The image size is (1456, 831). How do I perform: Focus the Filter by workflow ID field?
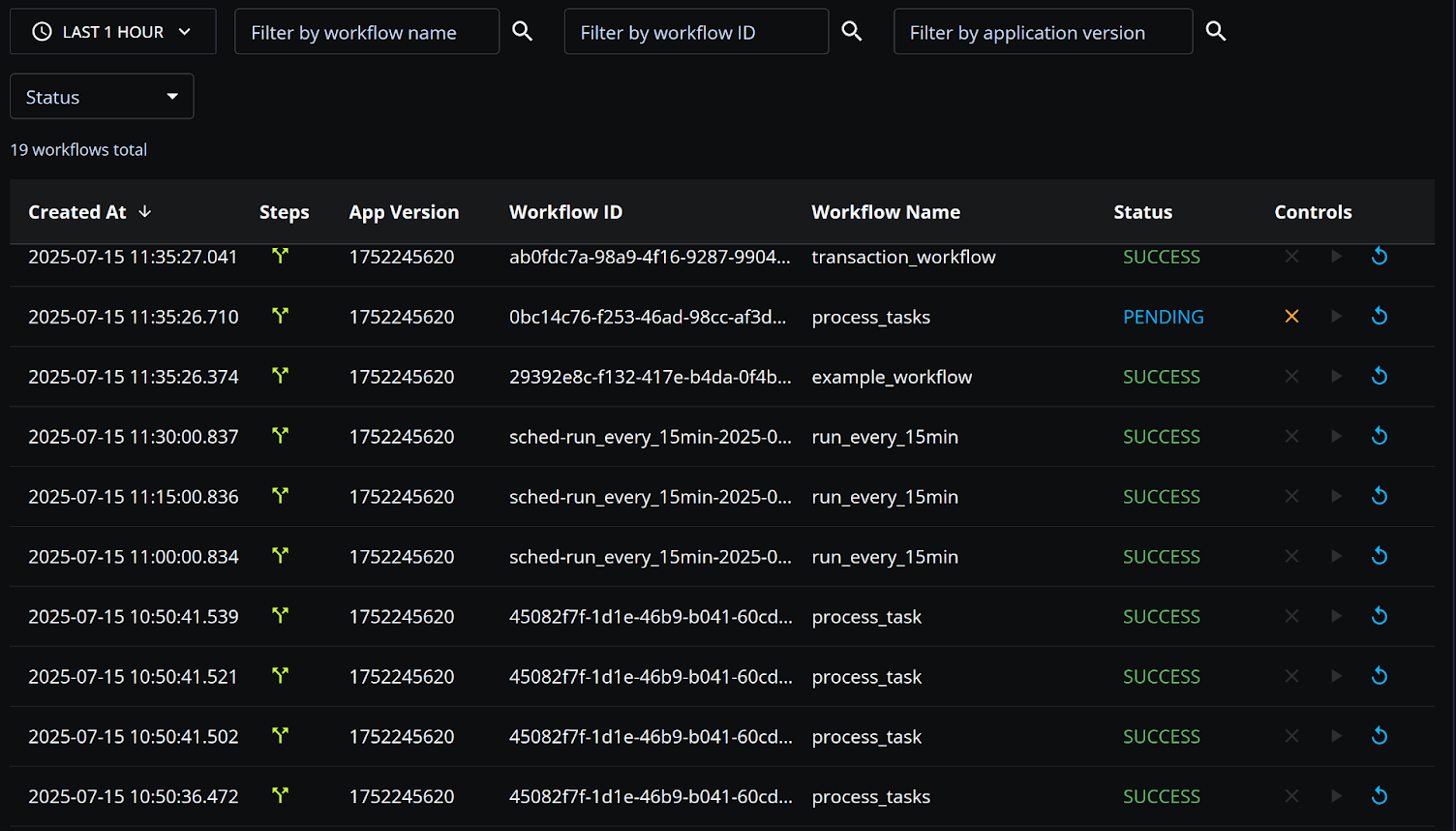pyautogui.click(x=696, y=32)
